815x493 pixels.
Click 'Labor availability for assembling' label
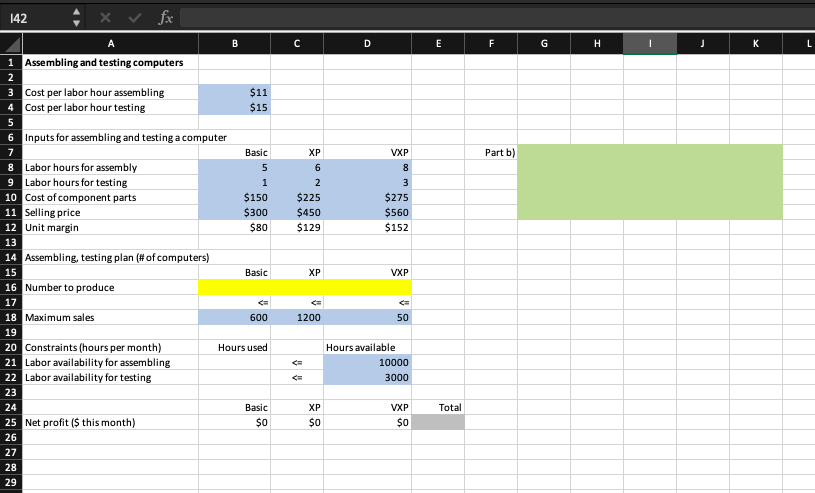point(98,362)
